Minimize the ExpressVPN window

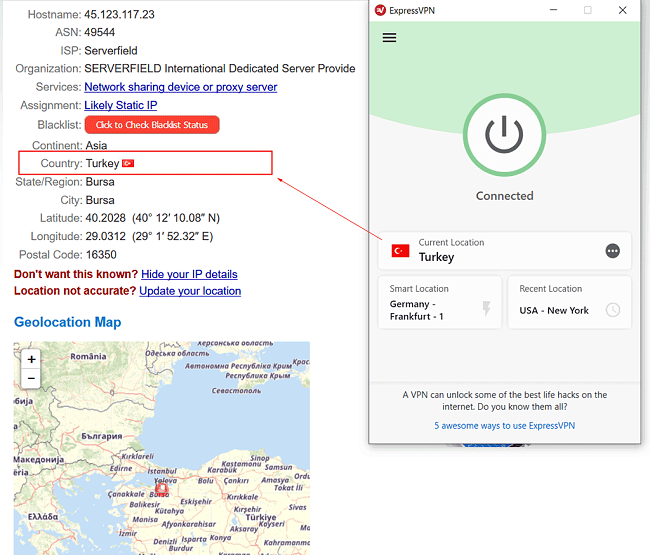553,10
